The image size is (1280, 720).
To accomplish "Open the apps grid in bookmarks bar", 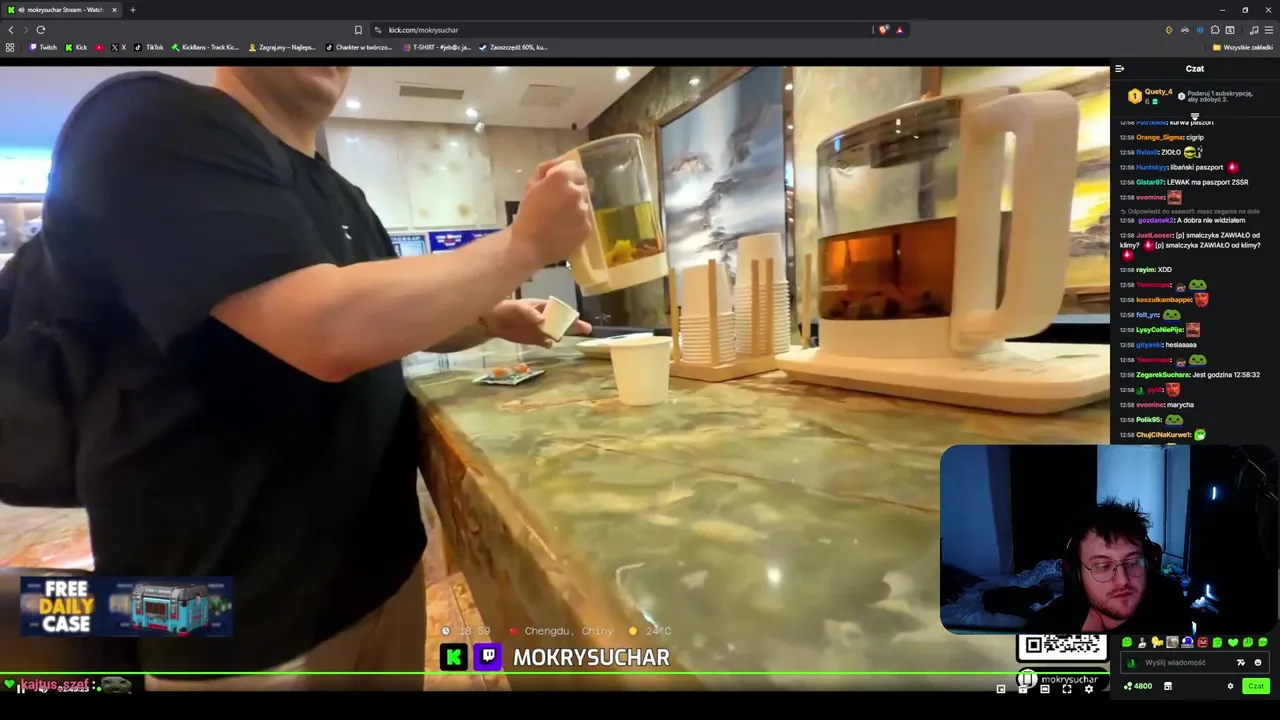I will click(x=10, y=47).
